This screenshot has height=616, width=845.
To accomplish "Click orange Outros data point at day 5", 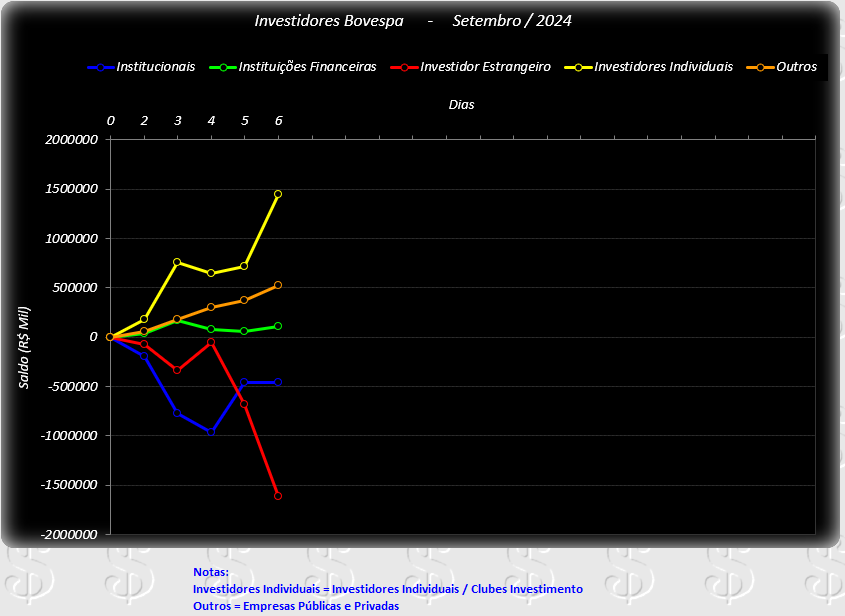I will pyautogui.click(x=244, y=300).
